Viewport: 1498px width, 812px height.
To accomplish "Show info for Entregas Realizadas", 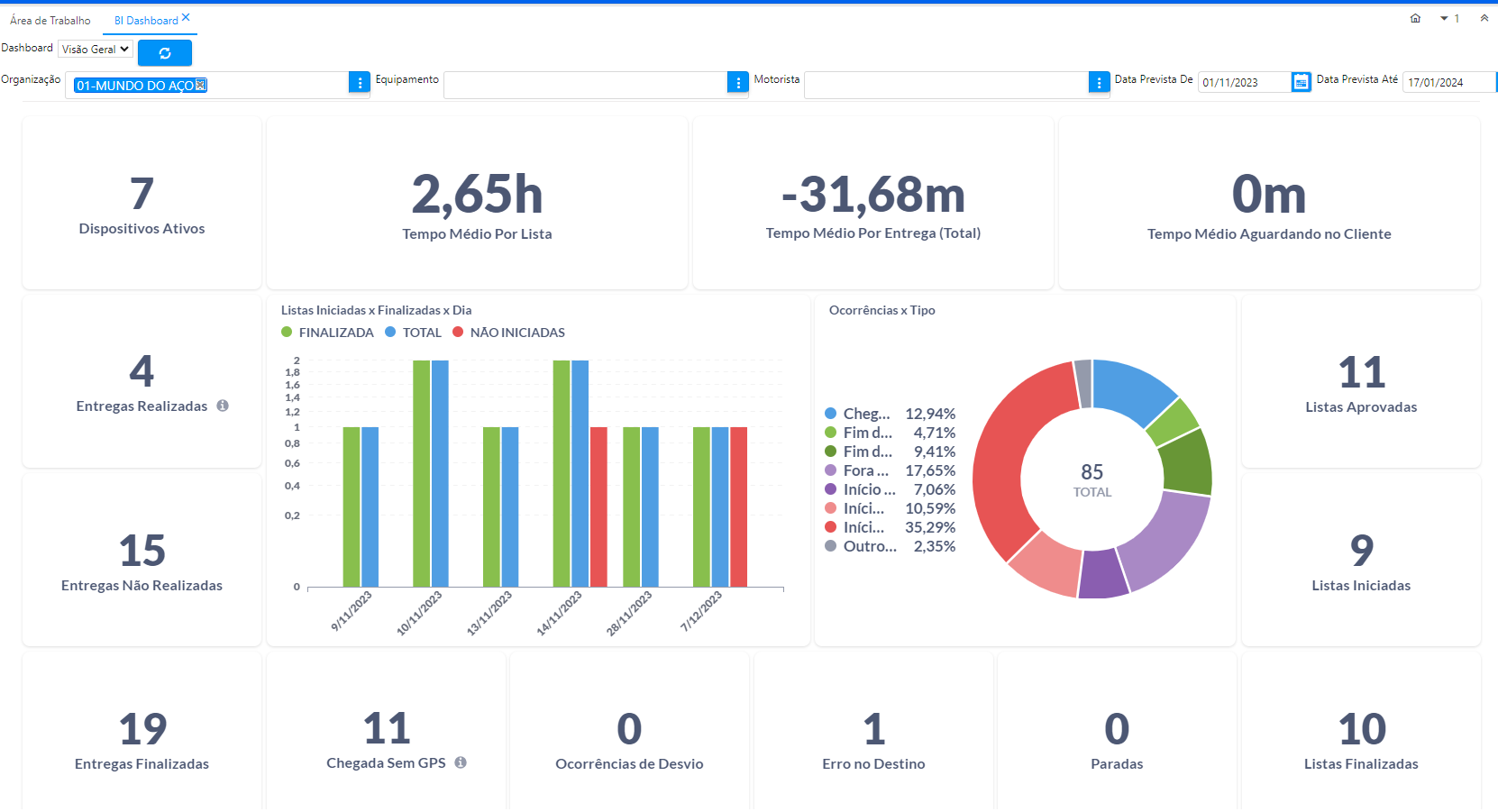I will coord(223,406).
